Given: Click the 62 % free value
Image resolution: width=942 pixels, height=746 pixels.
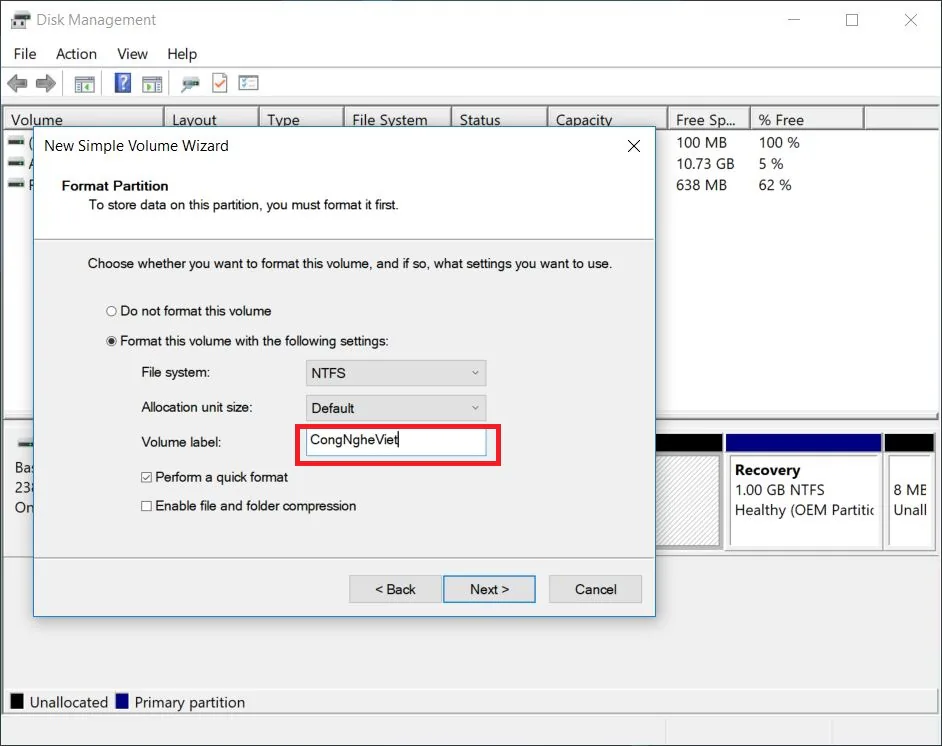Looking at the screenshot, I should [x=774, y=185].
